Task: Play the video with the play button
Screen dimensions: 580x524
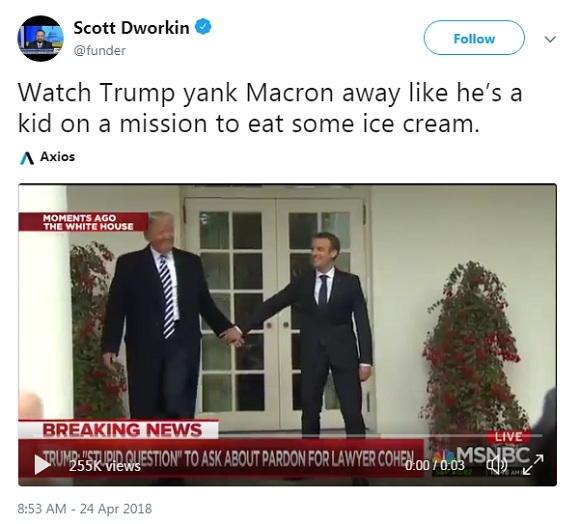Action: coord(42,464)
